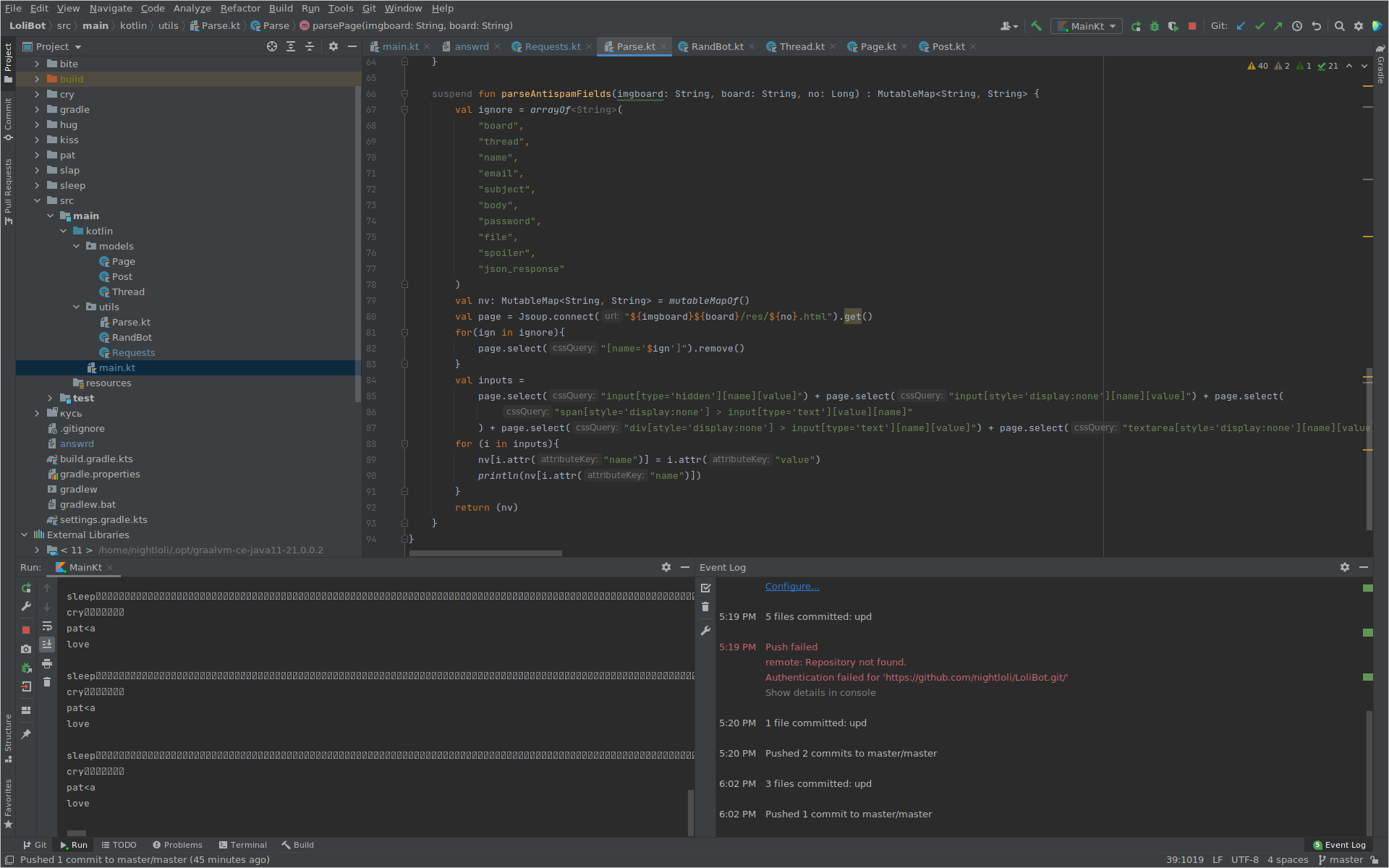This screenshot has width=1389, height=868.
Task: Collapse the models folder in project tree
Action: click(77, 246)
